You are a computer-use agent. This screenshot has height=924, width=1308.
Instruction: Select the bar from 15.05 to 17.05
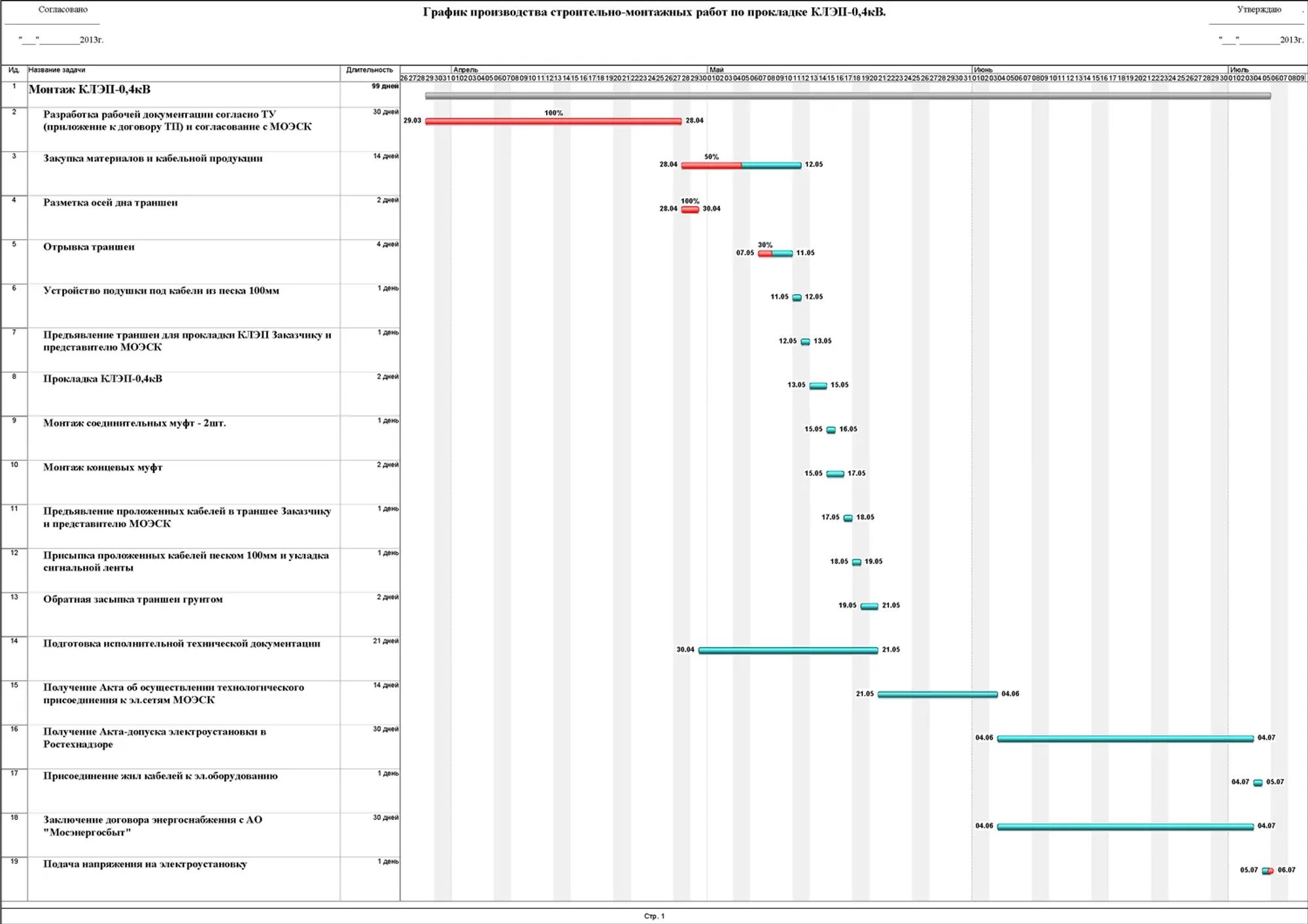[x=835, y=474]
